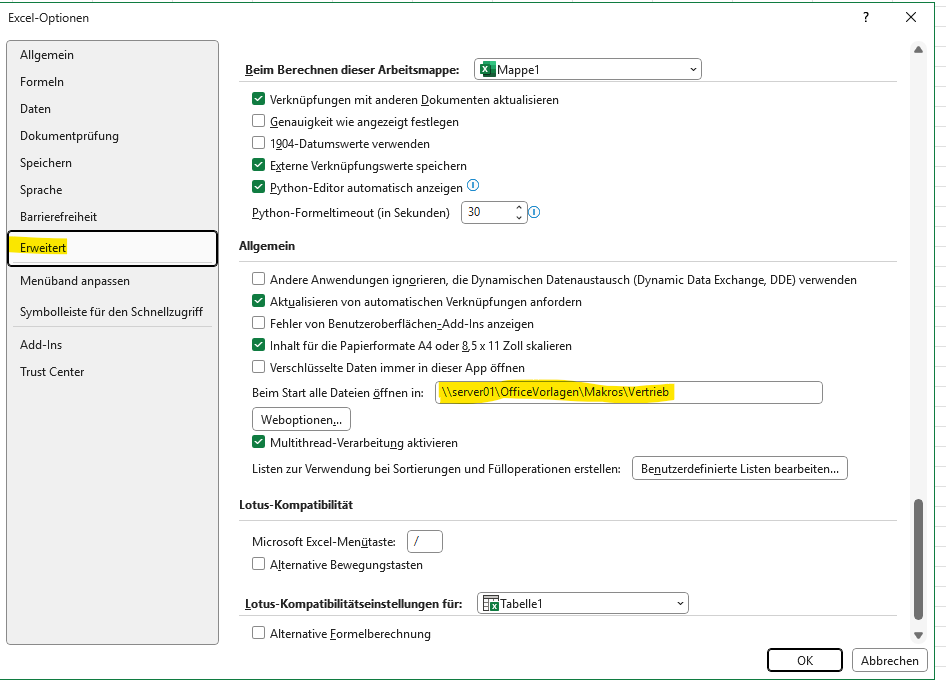
Task: Close the Excel-Optionen dialog with X
Action: 911,17
